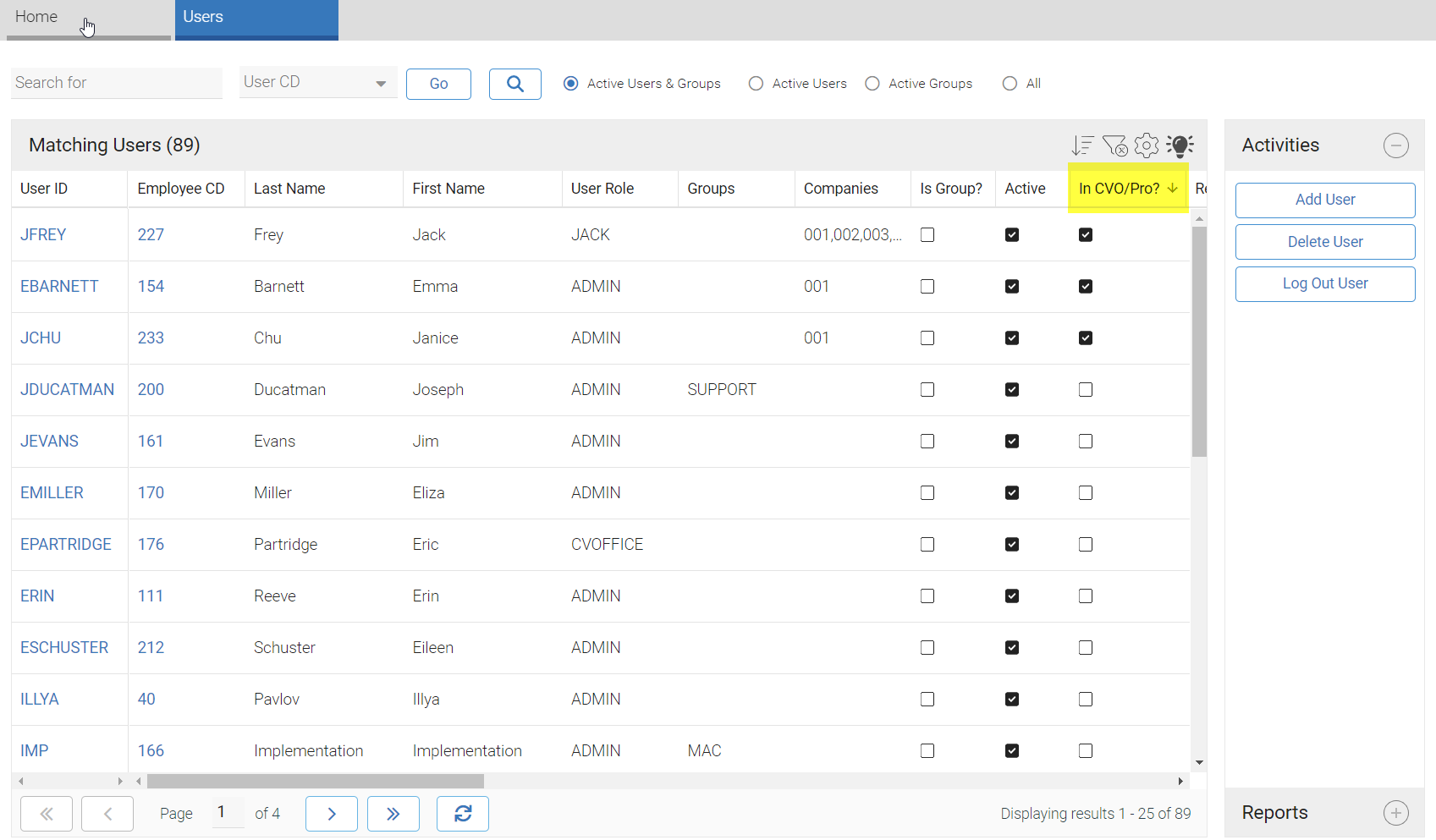This screenshot has height=840, width=1436.
Task: Switch to the Users tab
Action: coord(256,19)
